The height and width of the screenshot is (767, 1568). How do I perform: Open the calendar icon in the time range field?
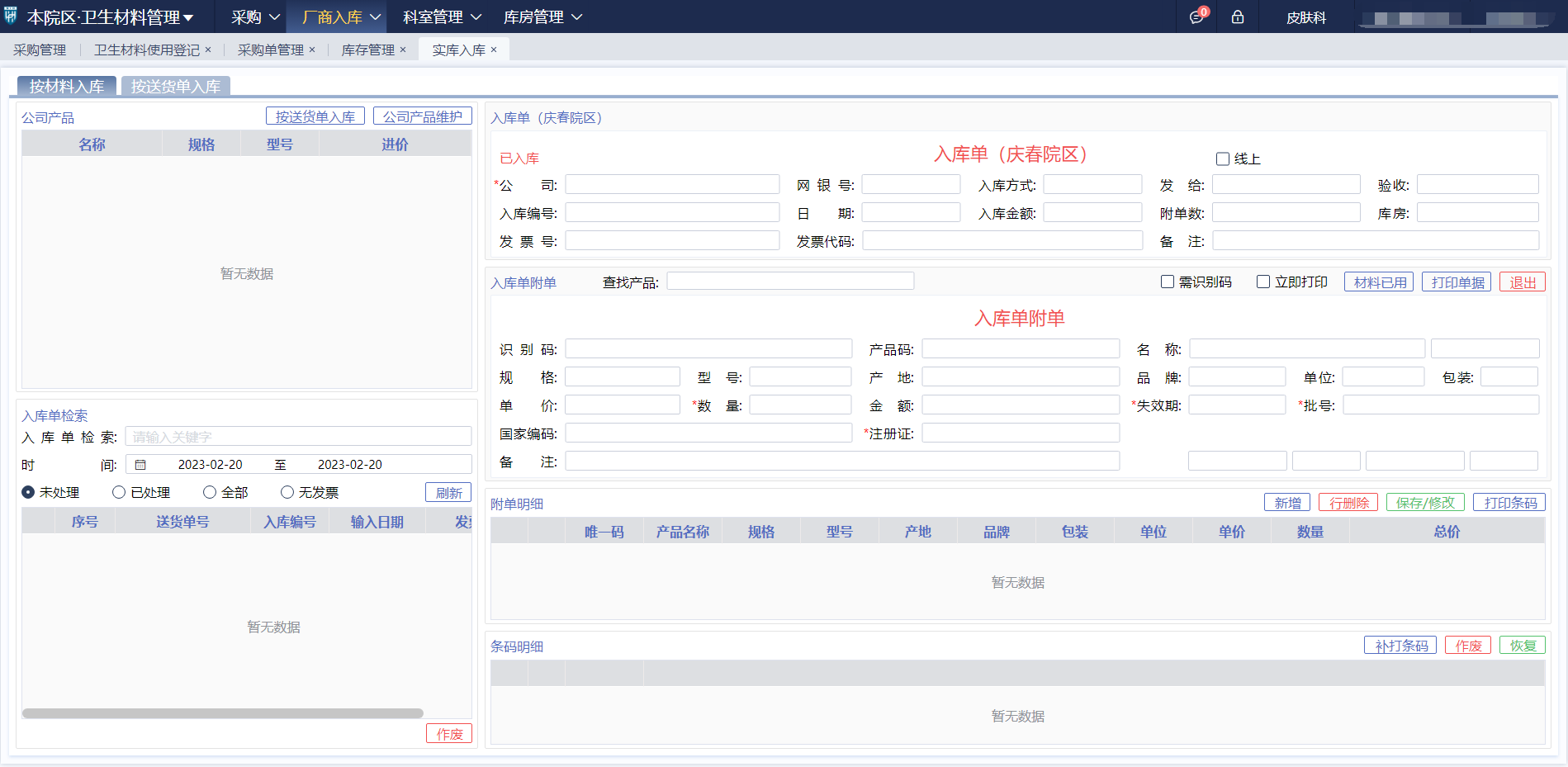[140, 465]
